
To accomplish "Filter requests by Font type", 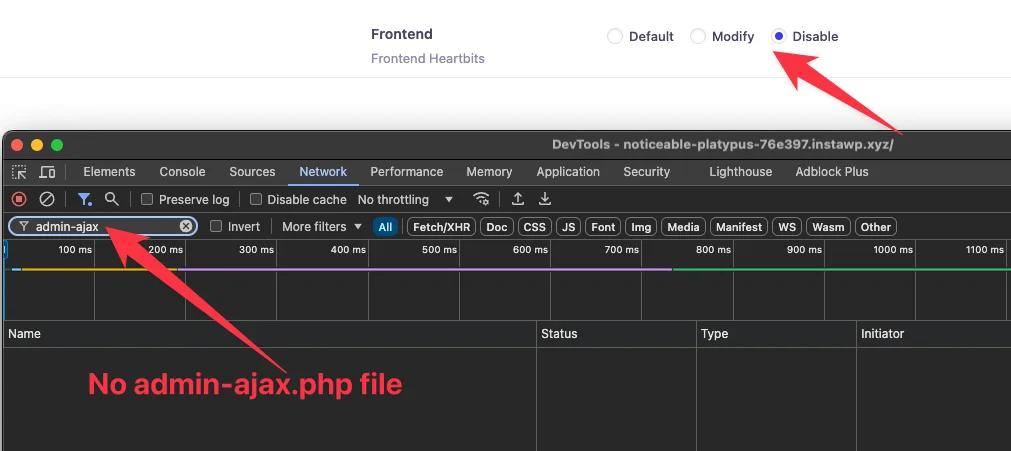I will click(603, 226).
